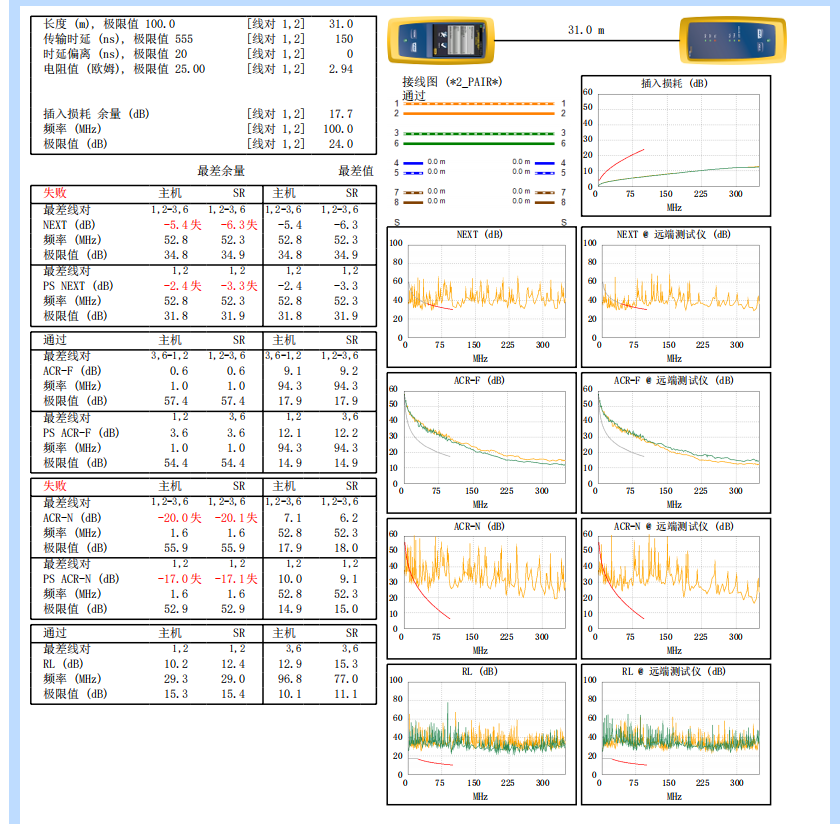
Task: Click the 接线图 (*2_PAIR*) heading
Action: 451,80
